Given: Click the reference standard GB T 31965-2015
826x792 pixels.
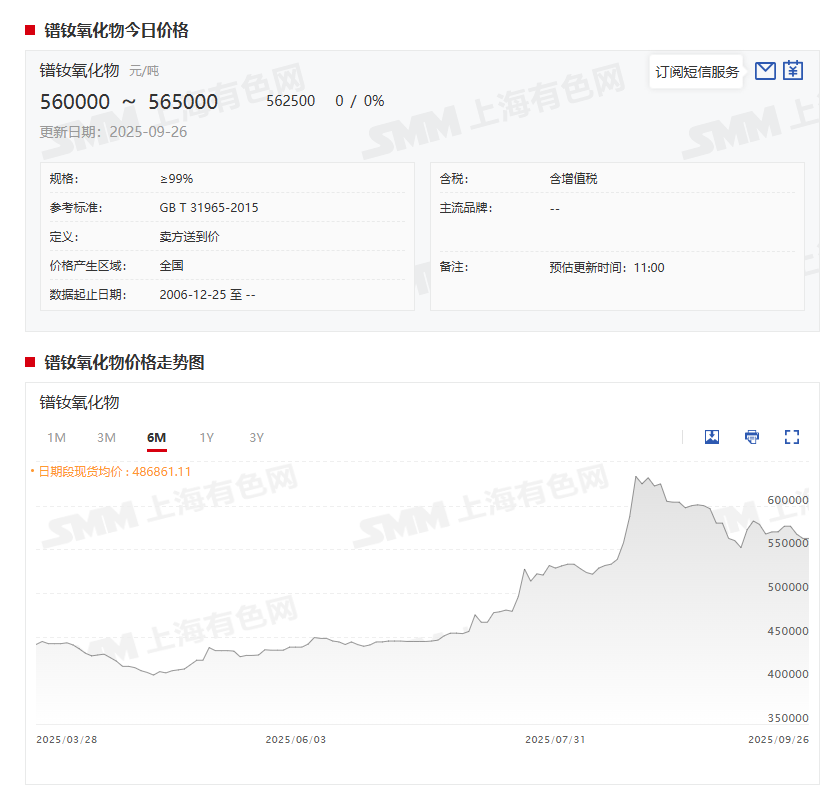Looking at the screenshot, I should 209,208.
